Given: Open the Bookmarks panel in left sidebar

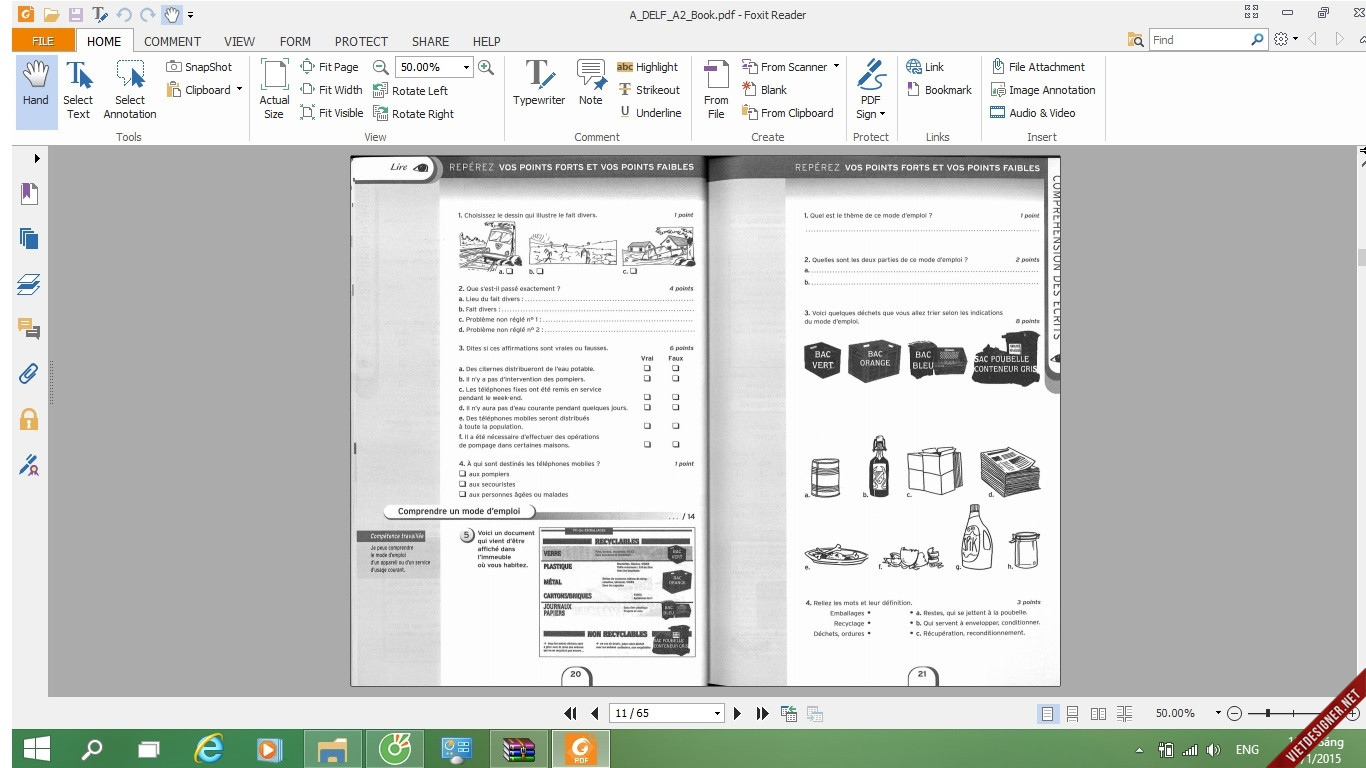Looking at the screenshot, I should click(x=29, y=193).
